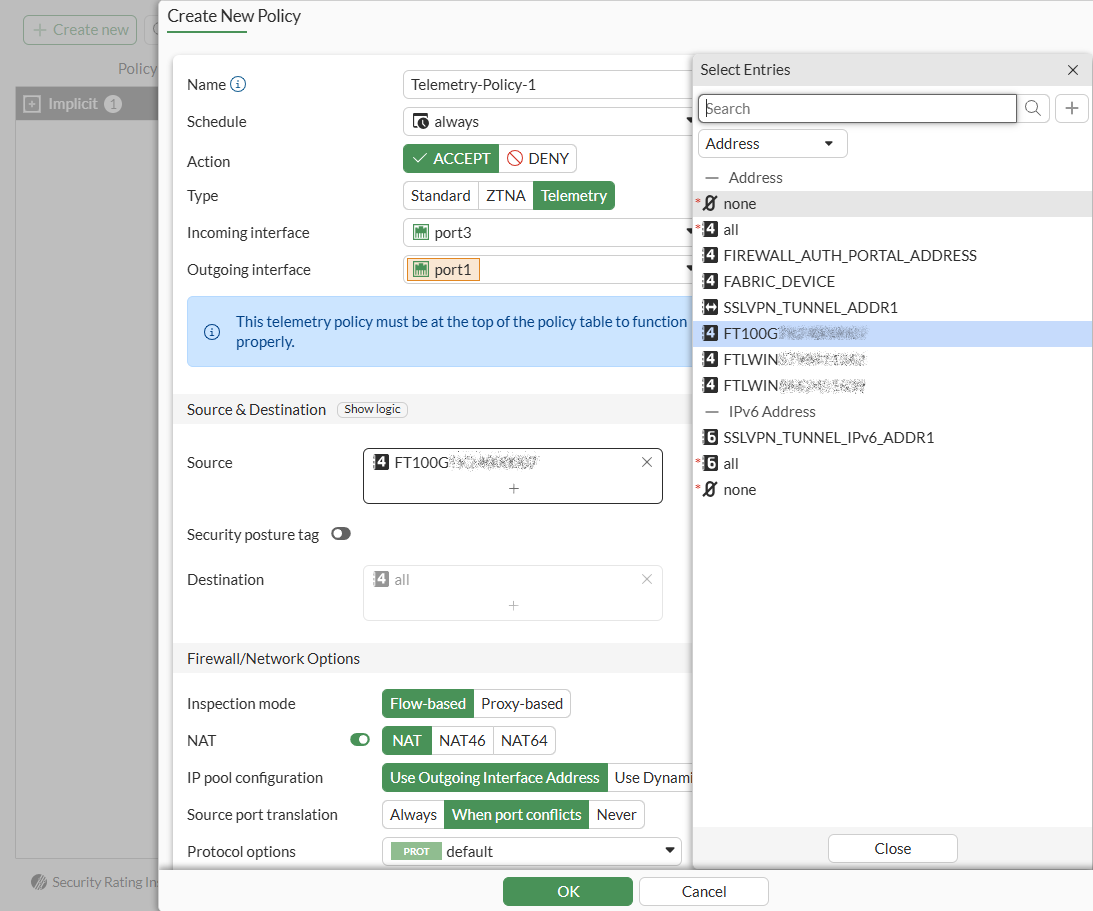
Task: Open the Outgoing interface dropdown
Action: point(690,269)
